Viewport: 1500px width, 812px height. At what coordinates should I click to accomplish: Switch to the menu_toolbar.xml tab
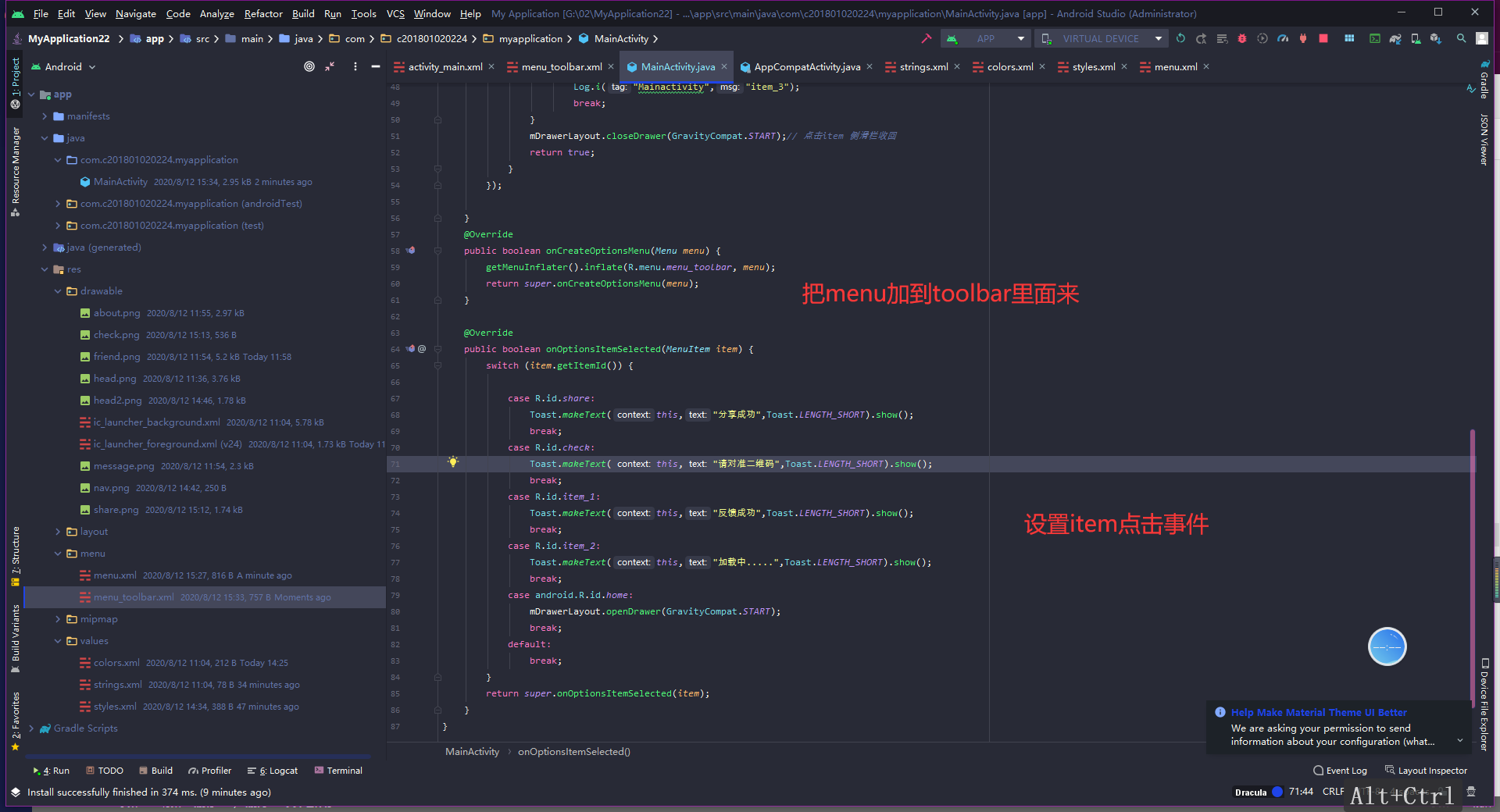(562, 66)
